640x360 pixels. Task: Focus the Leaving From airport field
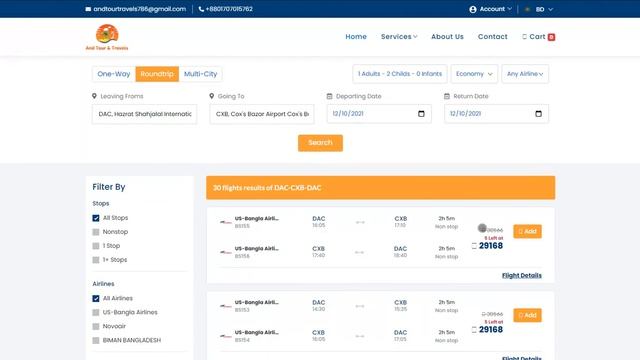pos(144,114)
